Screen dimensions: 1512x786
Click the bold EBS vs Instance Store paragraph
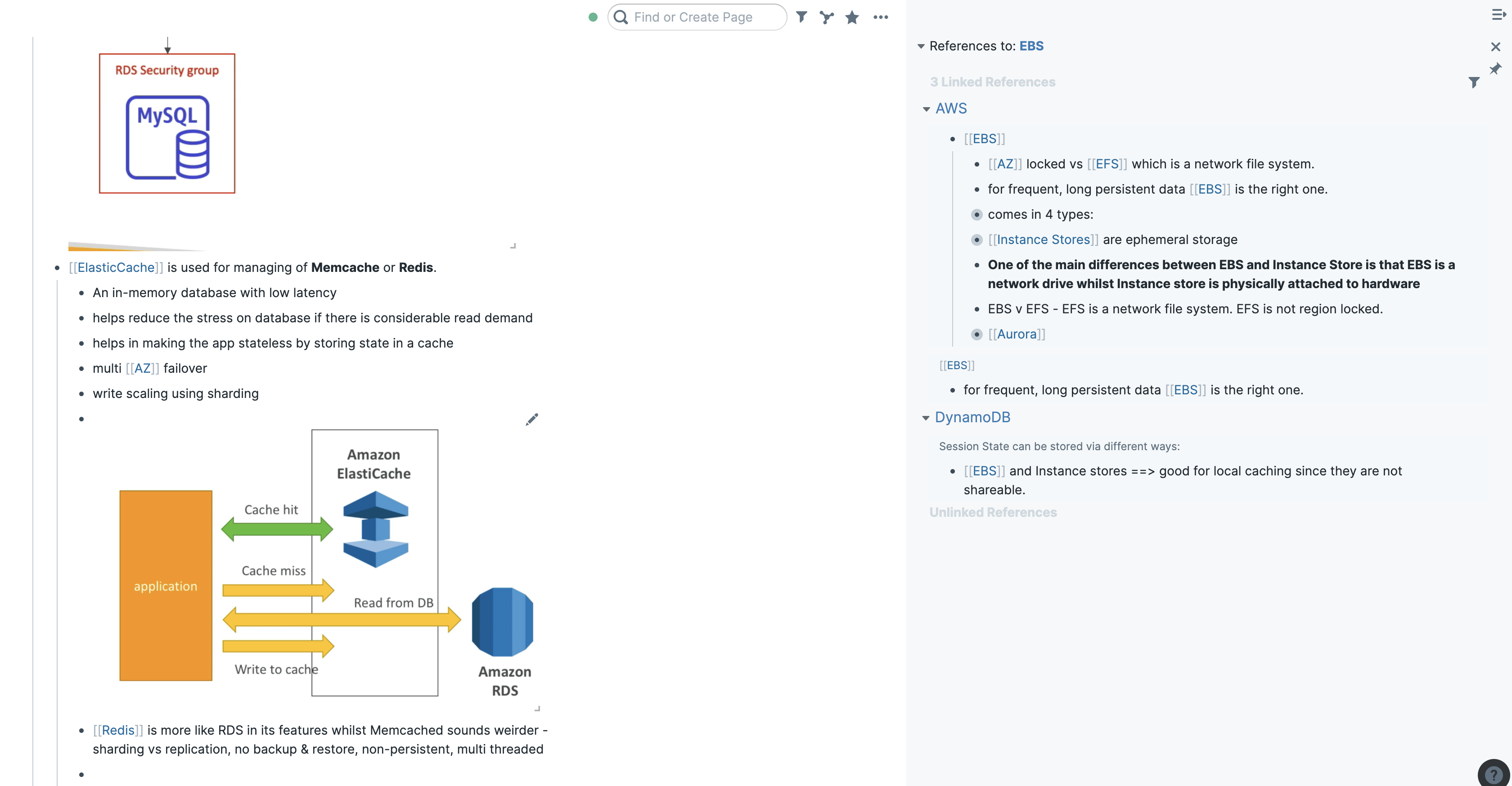click(x=1221, y=275)
